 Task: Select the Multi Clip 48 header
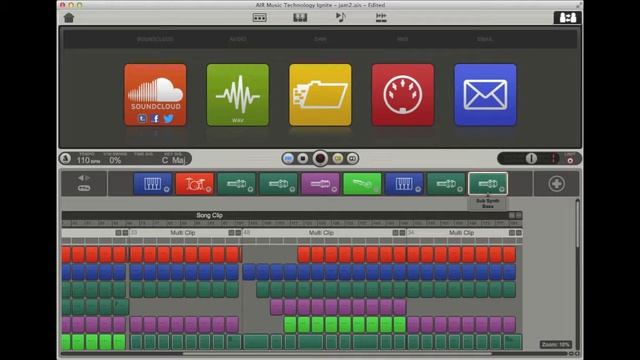click(x=324, y=233)
